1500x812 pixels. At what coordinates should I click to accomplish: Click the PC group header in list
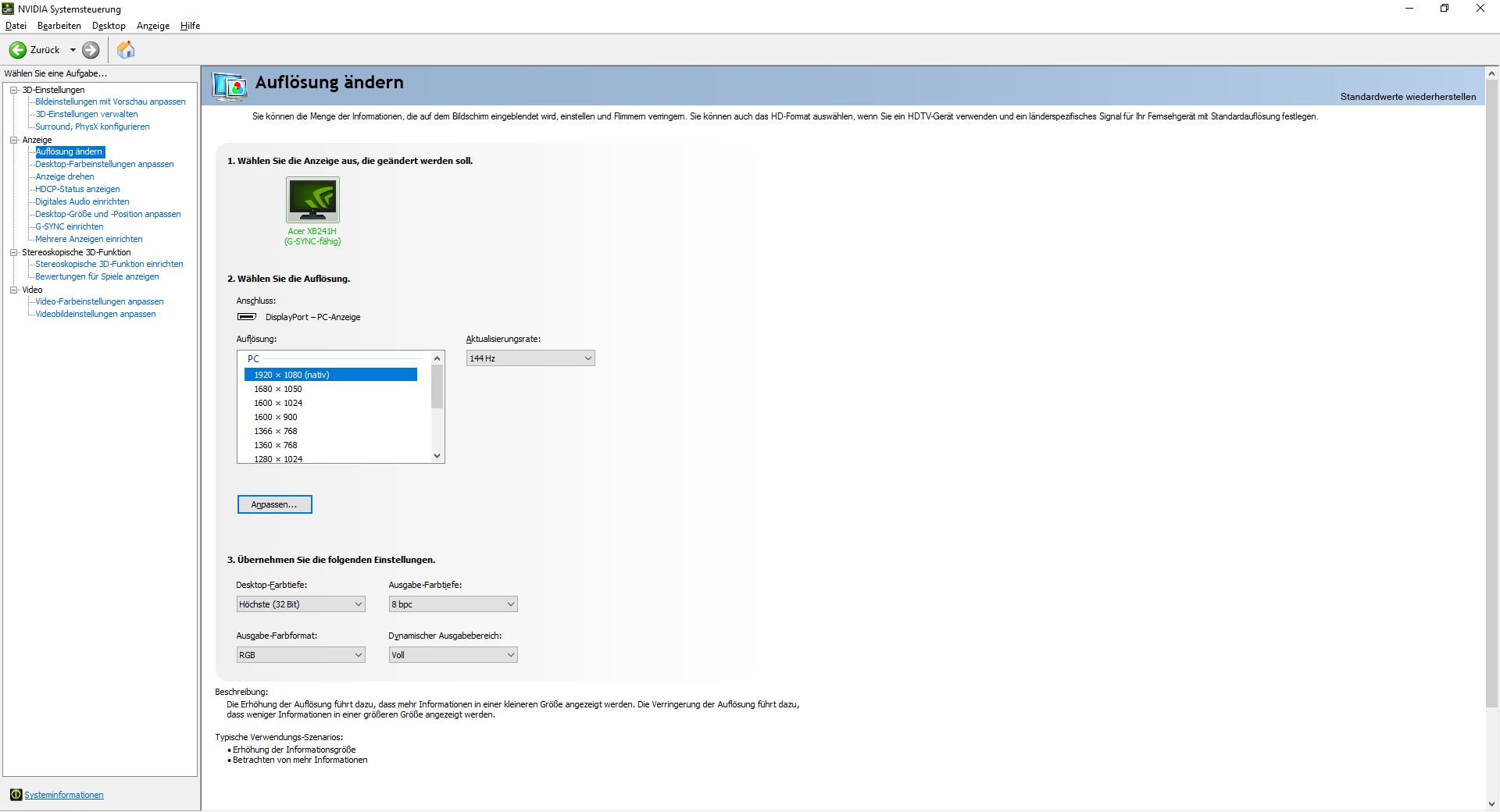point(253,359)
